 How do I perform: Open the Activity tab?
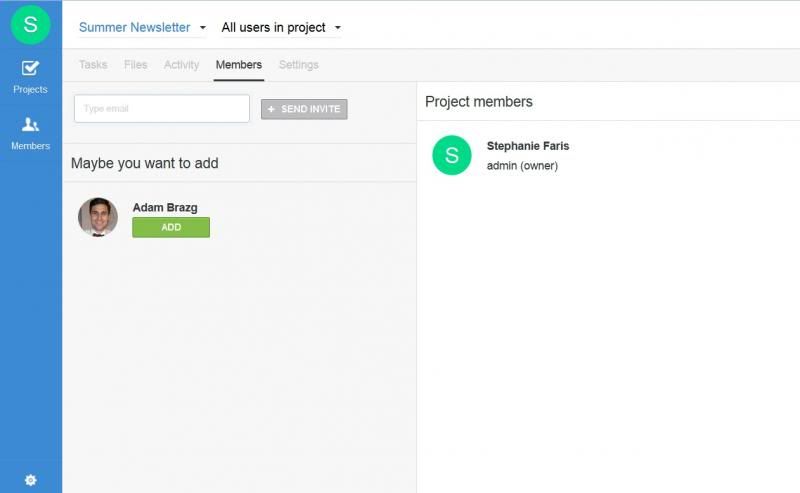pyautogui.click(x=181, y=65)
